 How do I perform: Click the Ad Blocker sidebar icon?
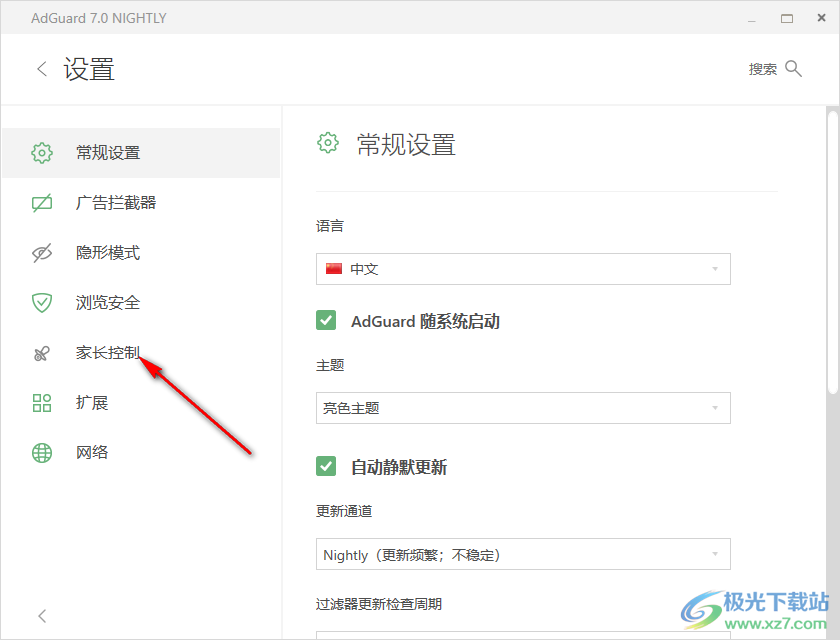[x=42, y=203]
